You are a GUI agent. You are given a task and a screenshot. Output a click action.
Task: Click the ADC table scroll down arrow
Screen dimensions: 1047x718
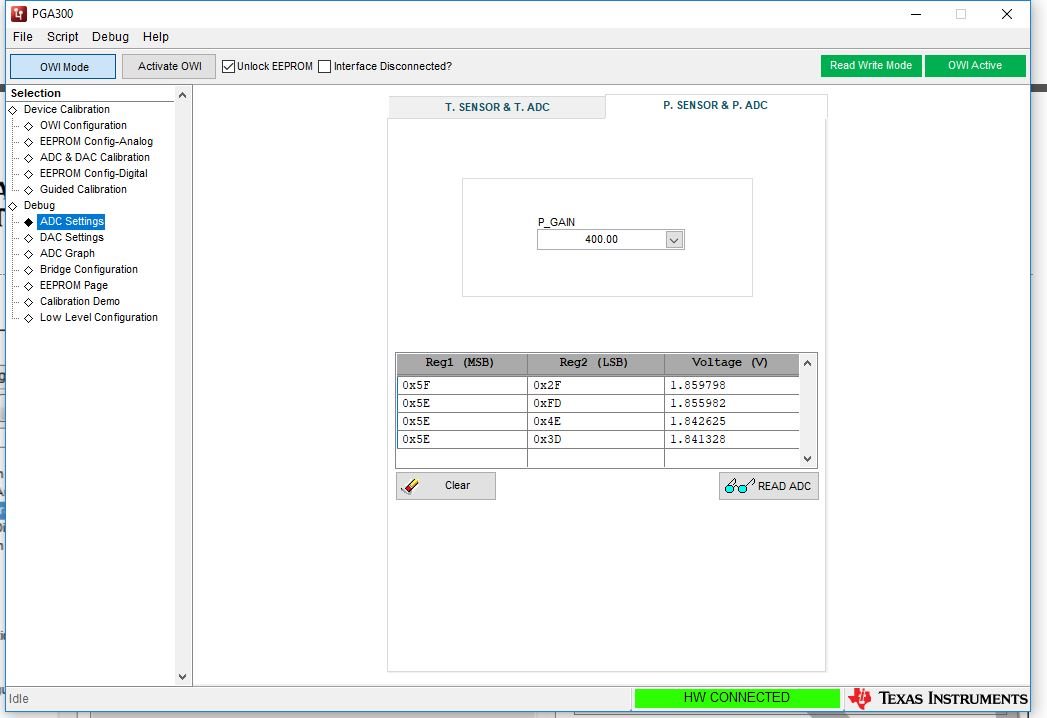(x=807, y=458)
